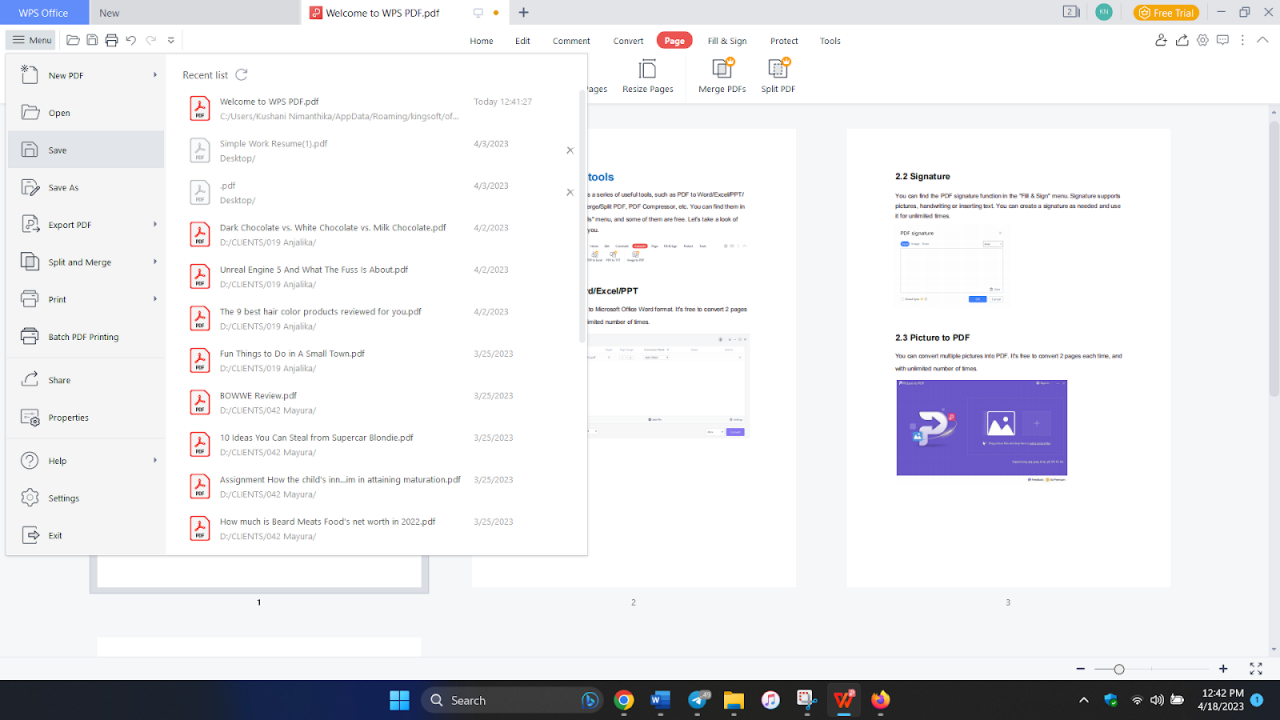
Task: Select the Split PDF tool
Action: [x=777, y=74]
